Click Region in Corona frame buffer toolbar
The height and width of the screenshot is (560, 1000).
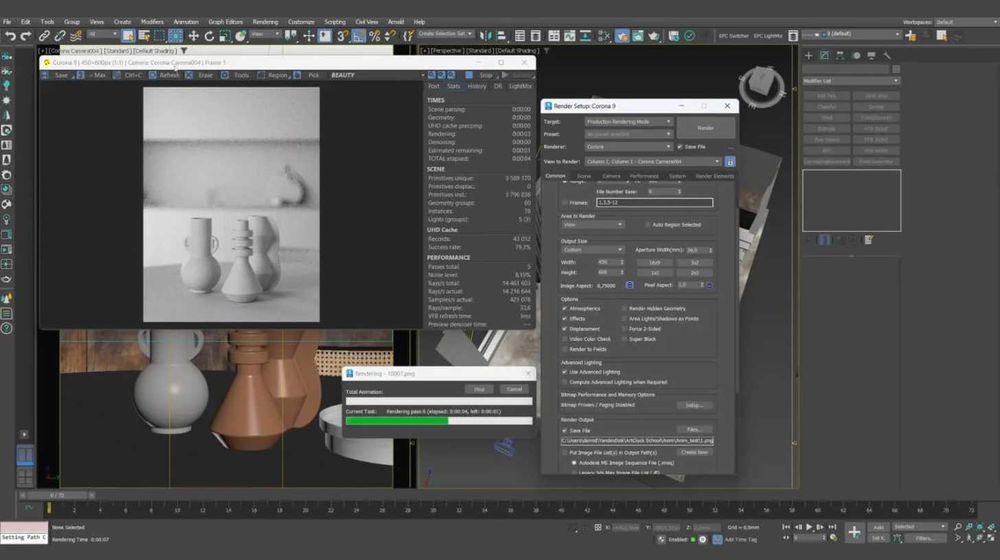point(277,75)
